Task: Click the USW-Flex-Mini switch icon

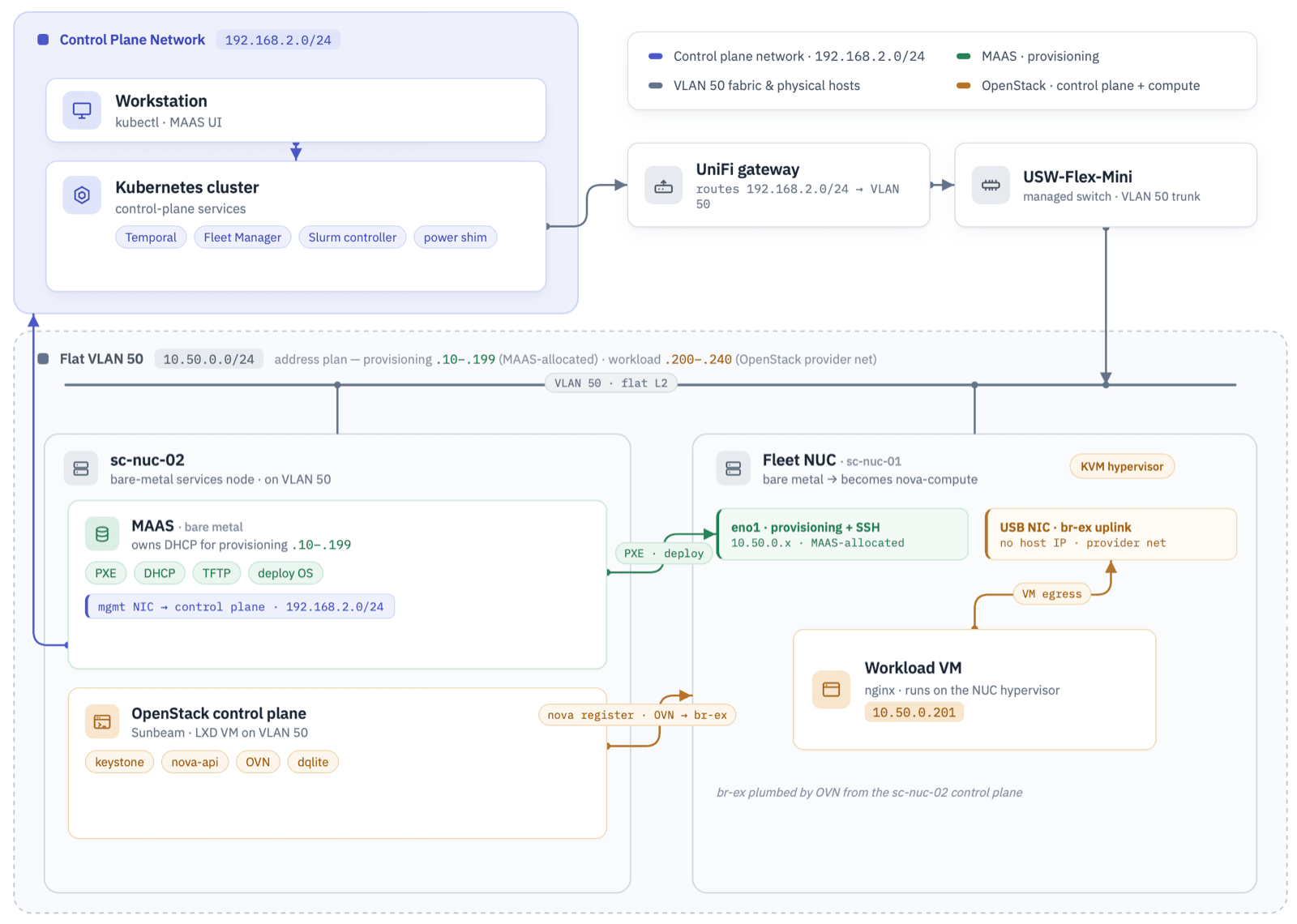Action: pyautogui.click(x=991, y=186)
